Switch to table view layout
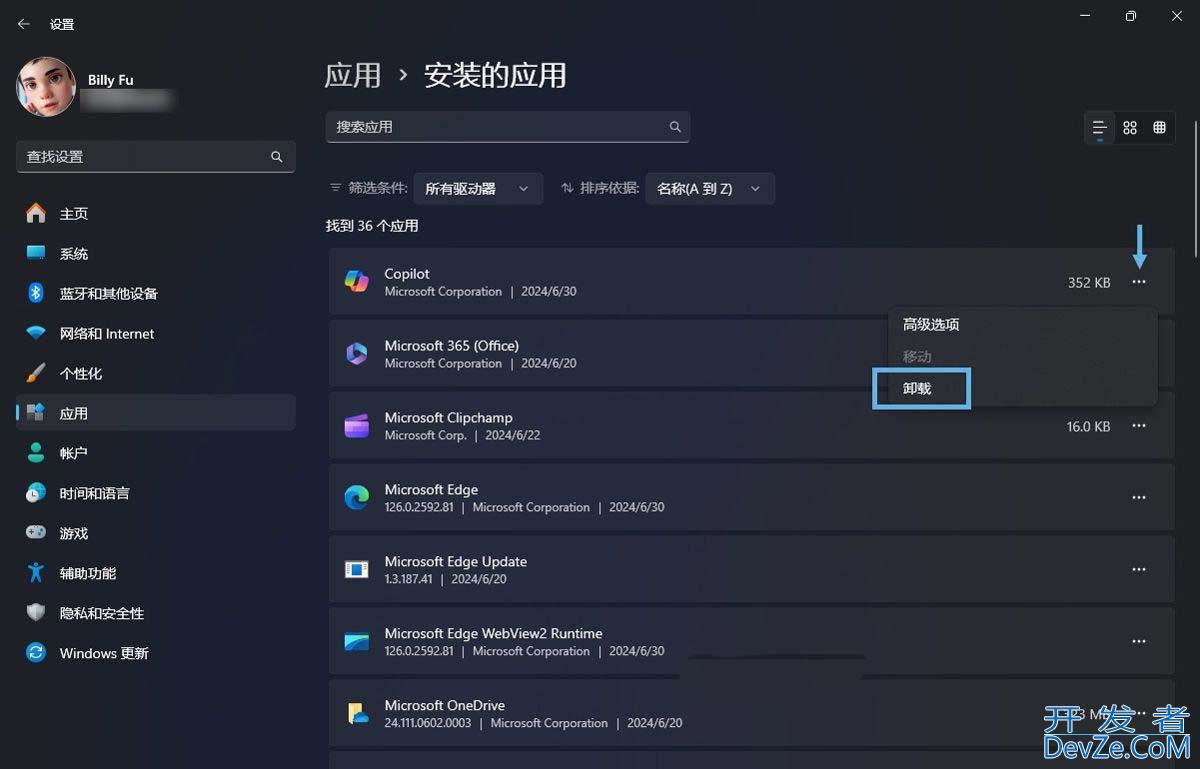This screenshot has height=769, width=1200. pyautogui.click(x=1160, y=128)
